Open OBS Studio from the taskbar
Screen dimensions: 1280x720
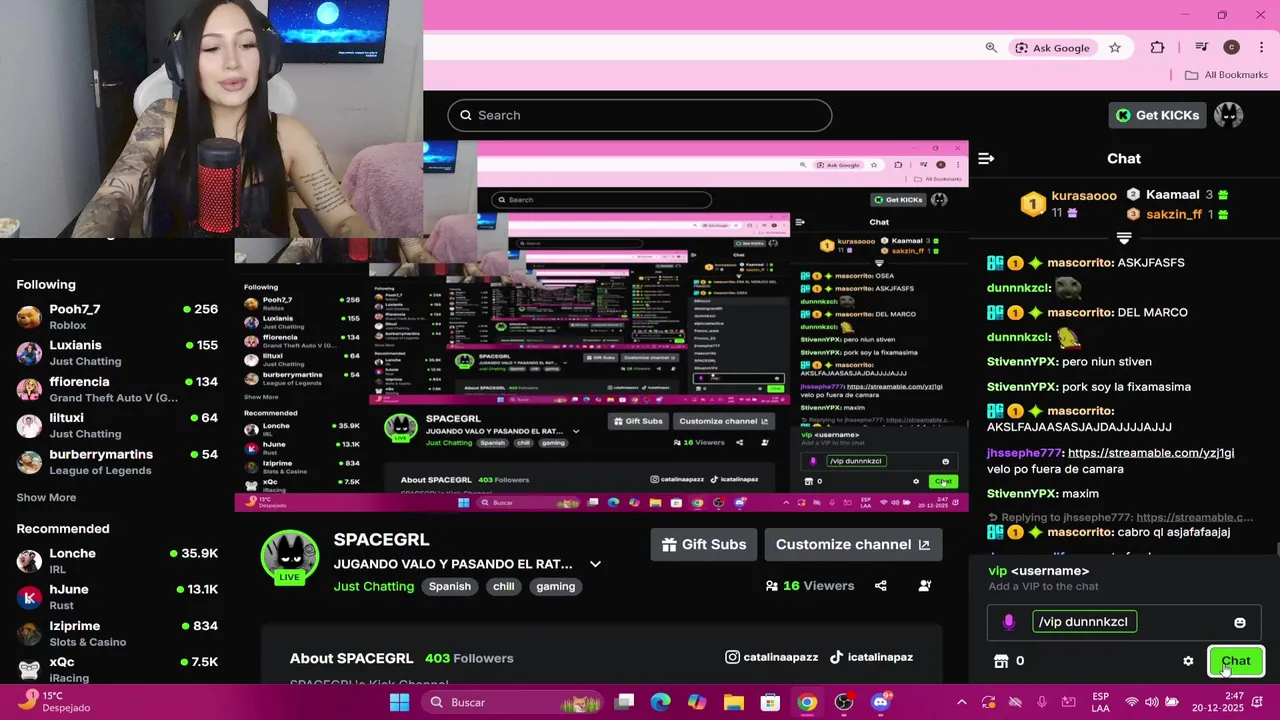click(x=844, y=702)
